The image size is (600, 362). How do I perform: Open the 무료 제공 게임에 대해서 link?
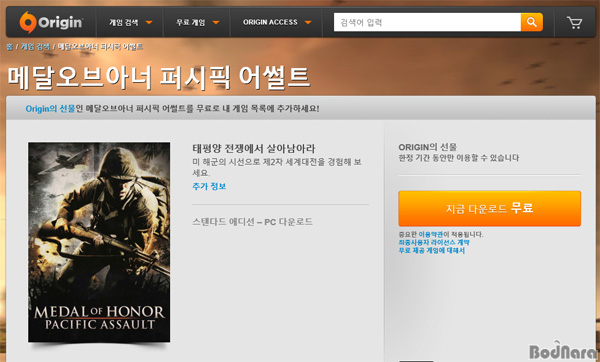tap(432, 250)
